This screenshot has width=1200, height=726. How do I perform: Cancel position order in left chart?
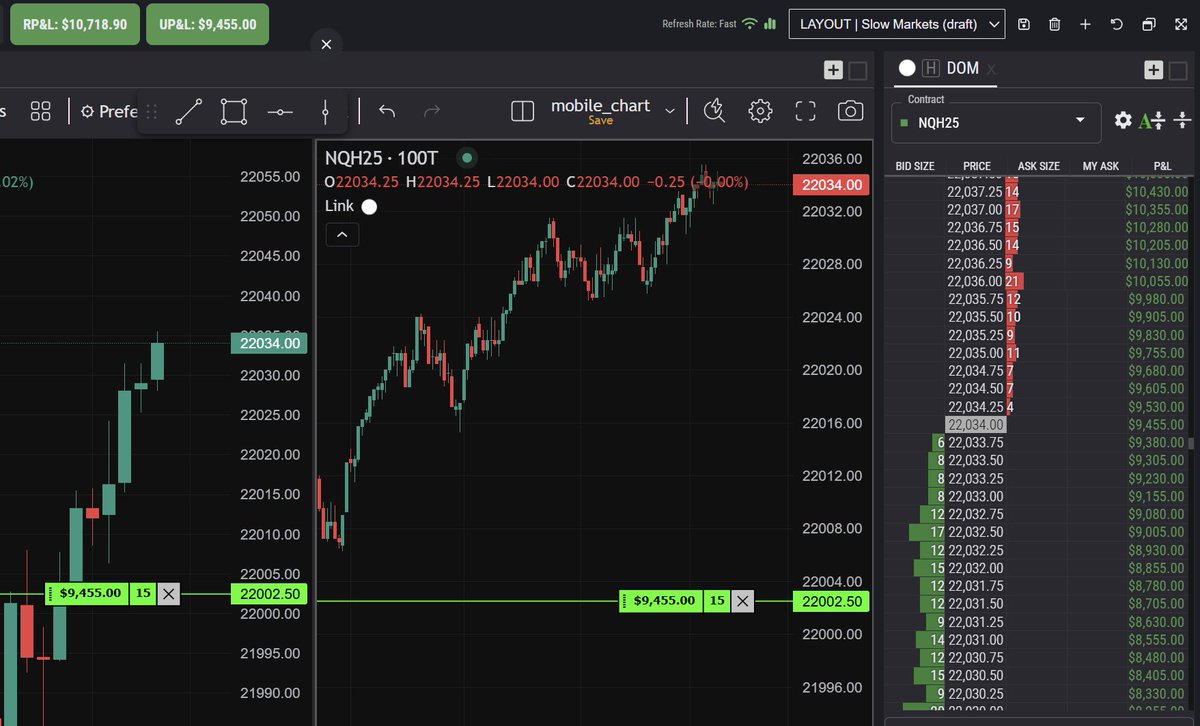(x=168, y=594)
